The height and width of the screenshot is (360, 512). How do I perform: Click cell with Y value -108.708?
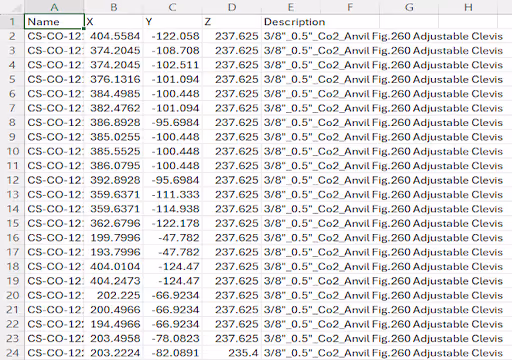coord(172,50)
